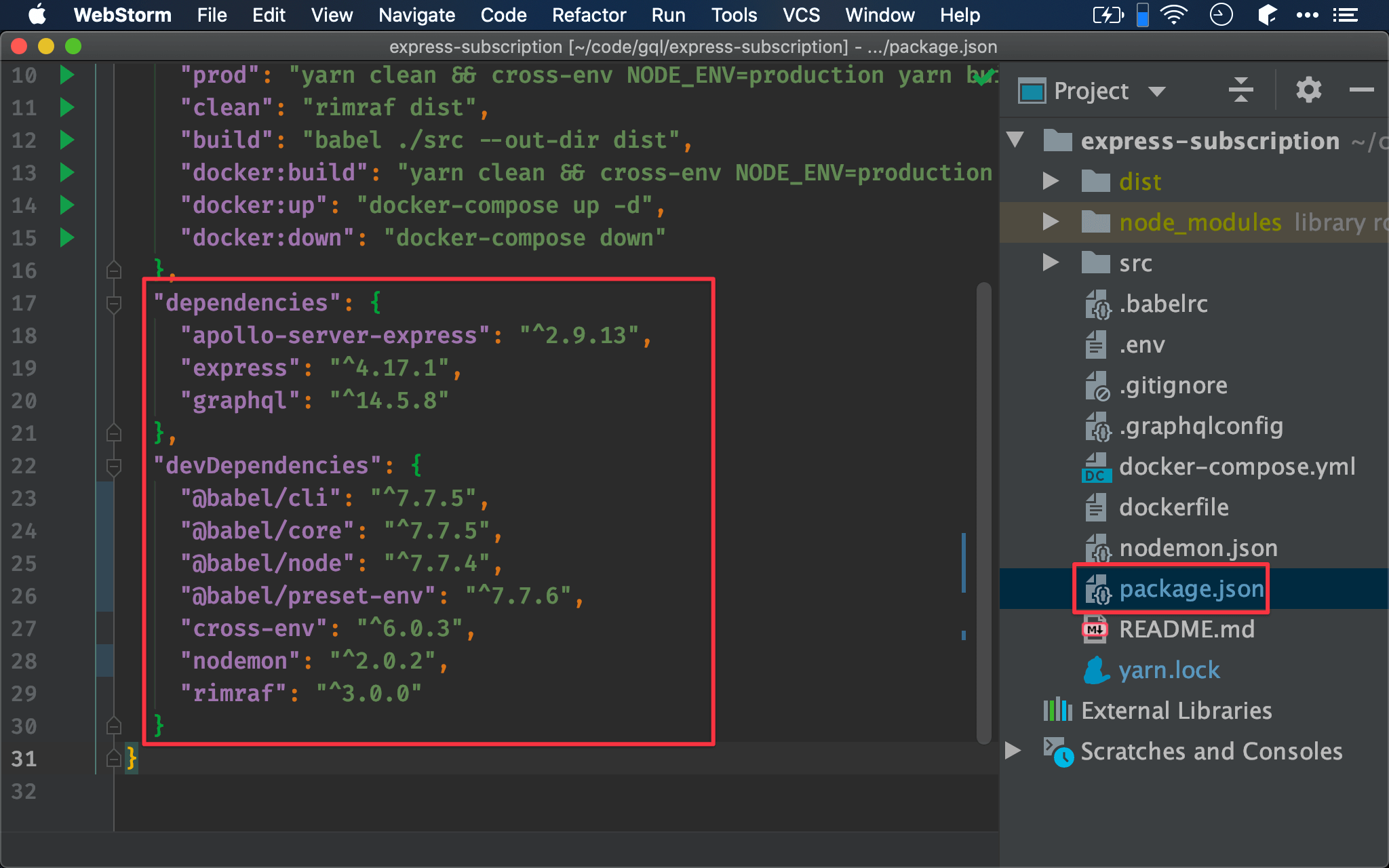Screen dimensions: 1389x868
Task: Fold the dependencies block at line 17
Action: tap(114, 303)
